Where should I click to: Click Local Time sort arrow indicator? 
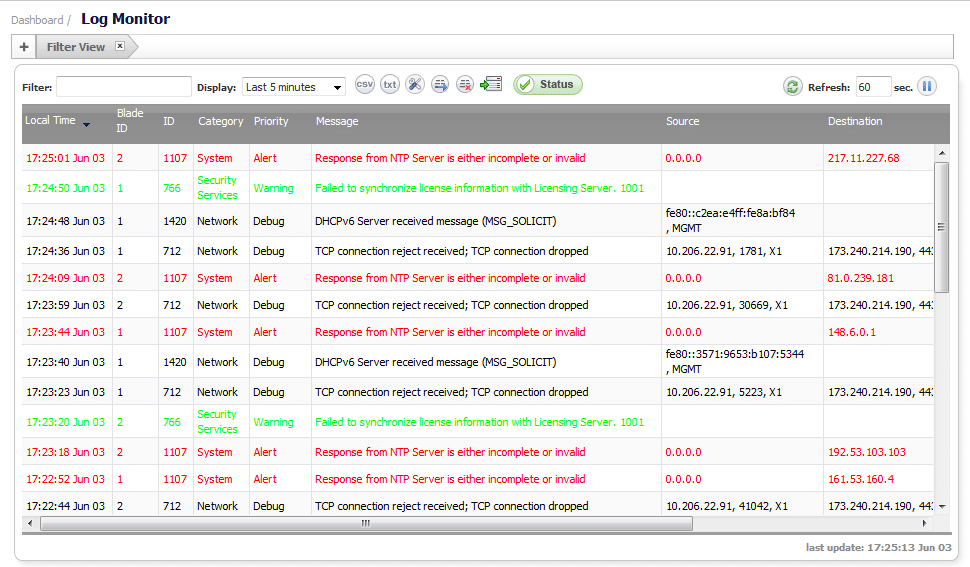pyautogui.click(x=87, y=124)
